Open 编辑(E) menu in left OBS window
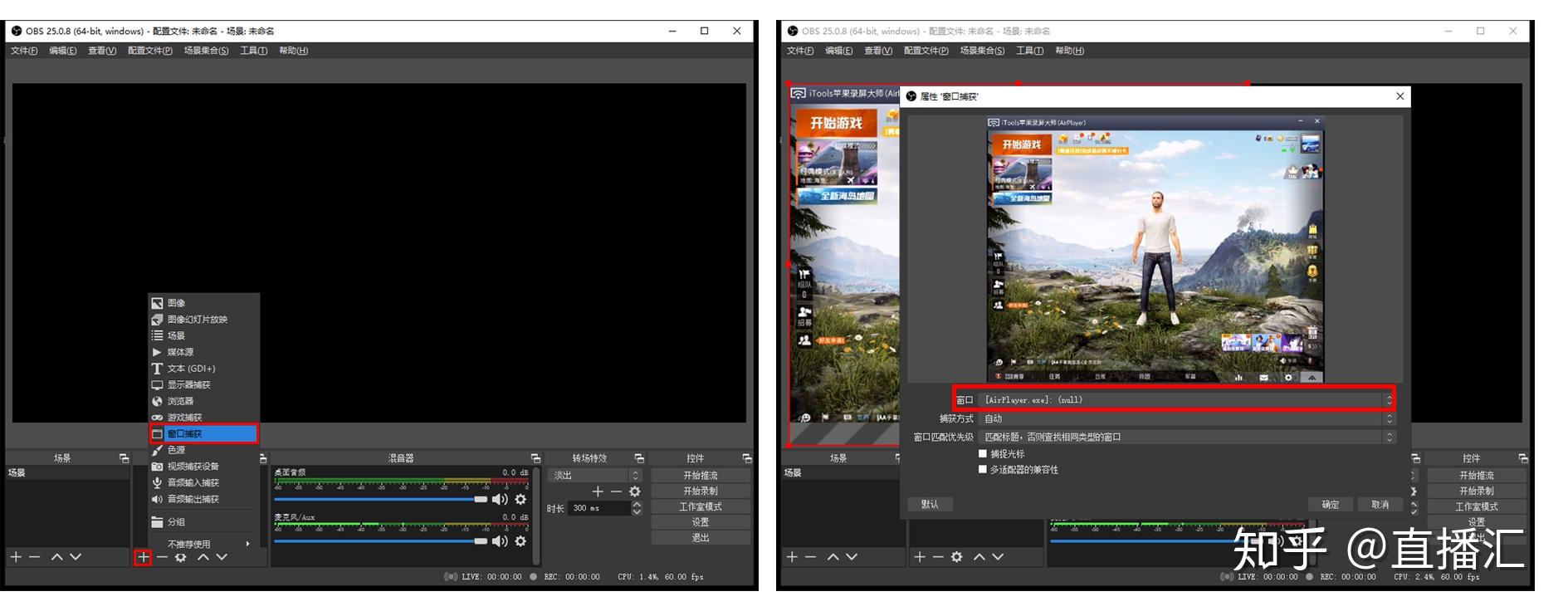Image resolution: width=1568 pixels, height=616 pixels. click(x=62, y=51)
